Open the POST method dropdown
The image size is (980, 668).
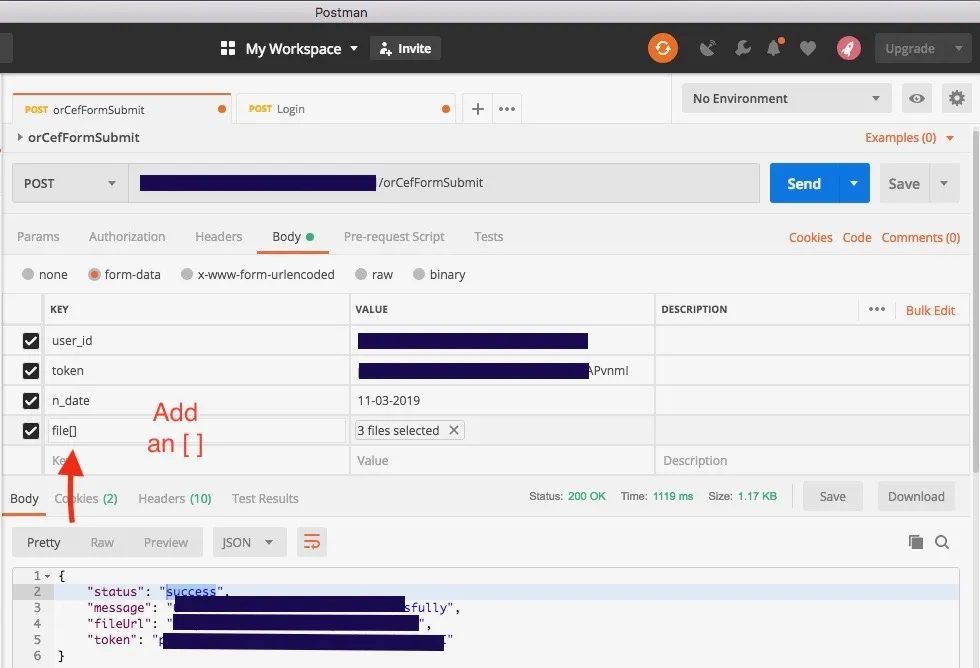[70, 183]
